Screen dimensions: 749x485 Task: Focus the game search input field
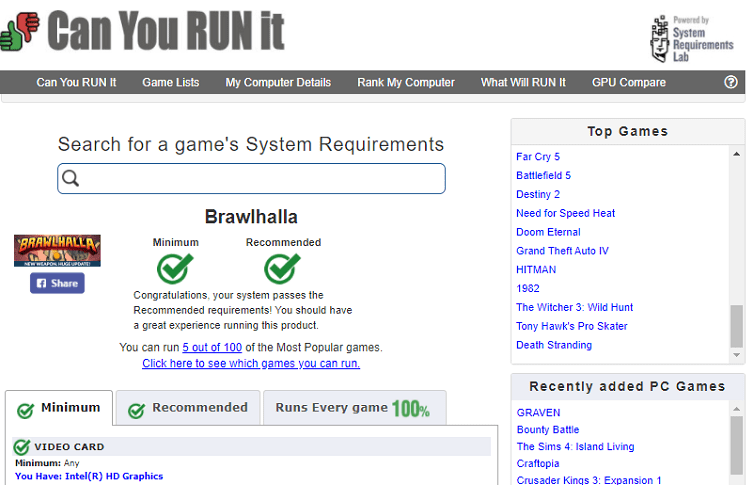point(251,178)
